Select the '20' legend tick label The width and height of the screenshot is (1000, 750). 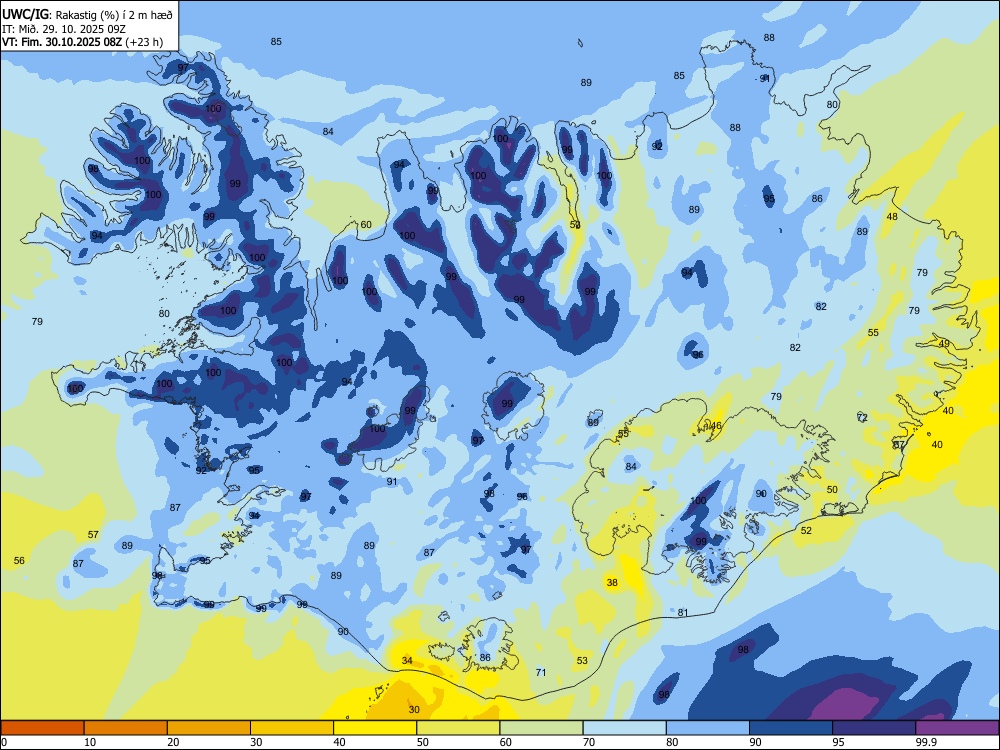pyautogui.click(x=173, y=742)
